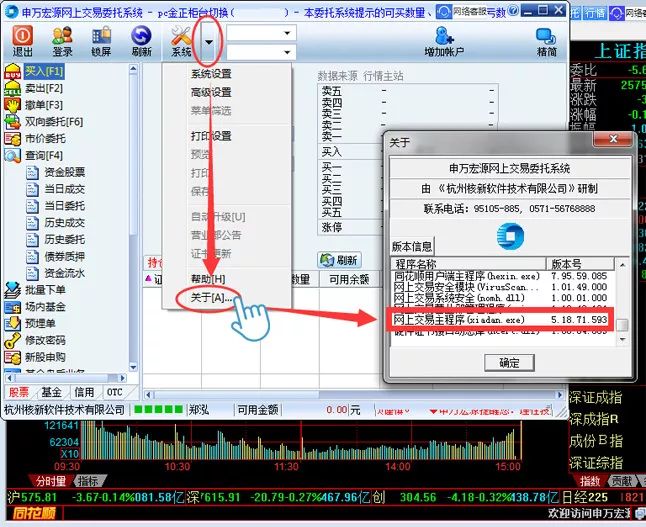This screenshot has width=646, height=527.
Task: Switch to 精简 simplified mode icon
Action: pyautogui.click(x=546, y=41)
